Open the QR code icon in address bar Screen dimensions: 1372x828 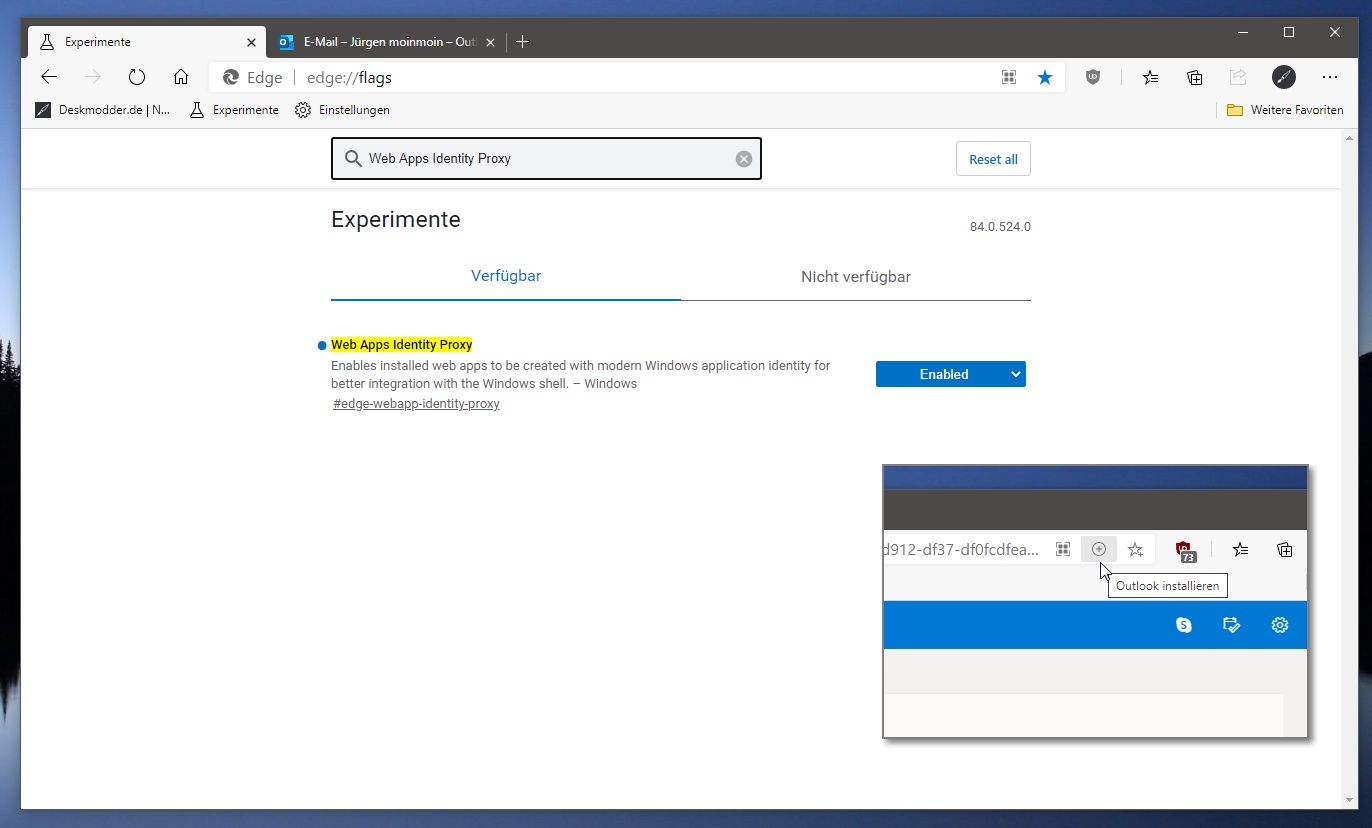[1009, 77]
